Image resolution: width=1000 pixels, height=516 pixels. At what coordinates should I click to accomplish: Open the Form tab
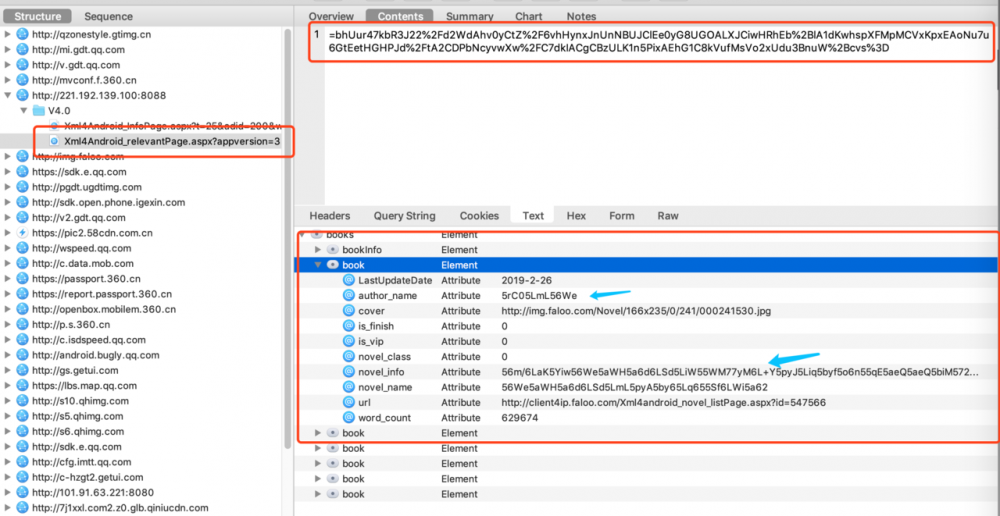[621, 216]
